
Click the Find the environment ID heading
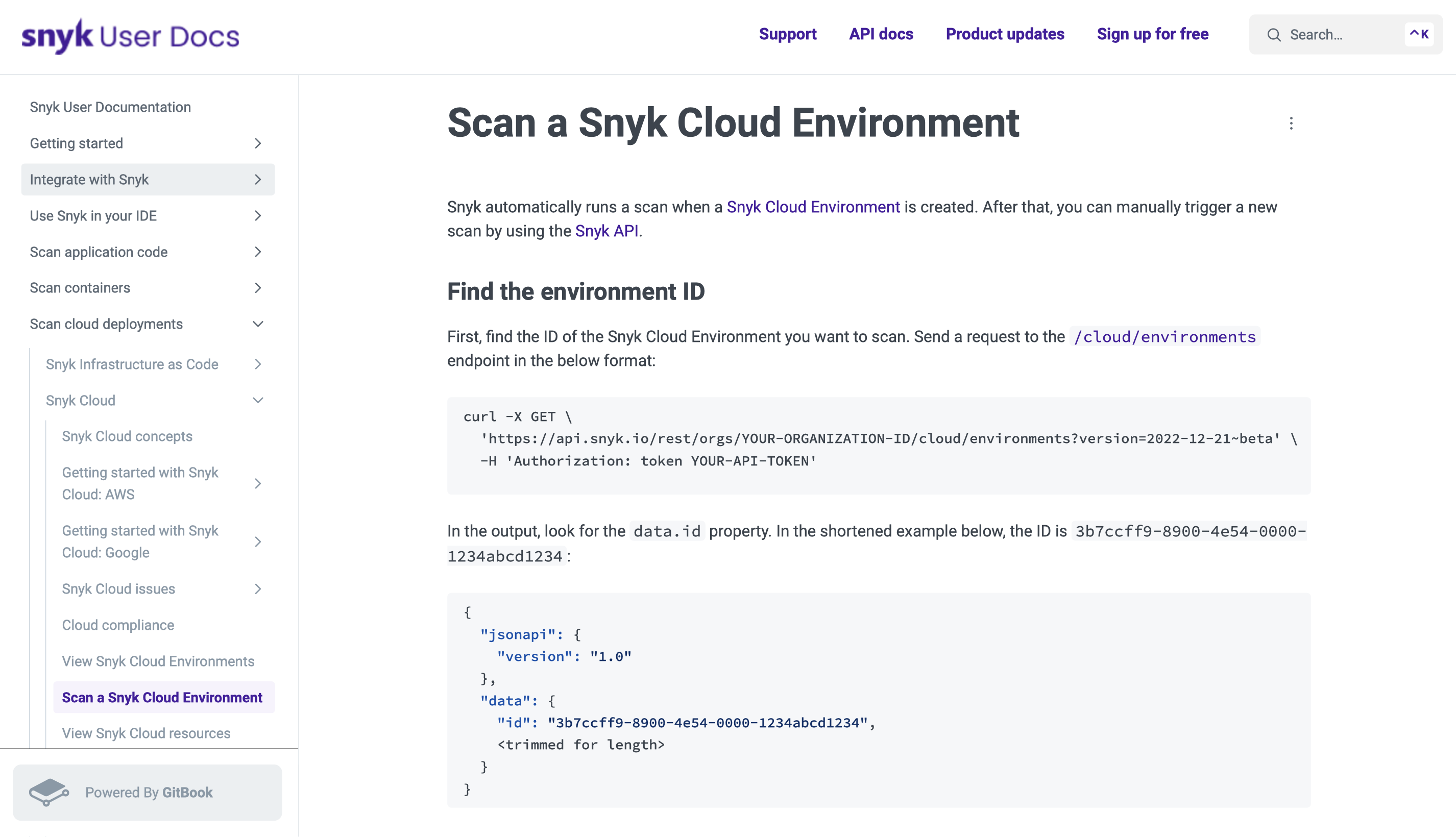click(576, 292)
